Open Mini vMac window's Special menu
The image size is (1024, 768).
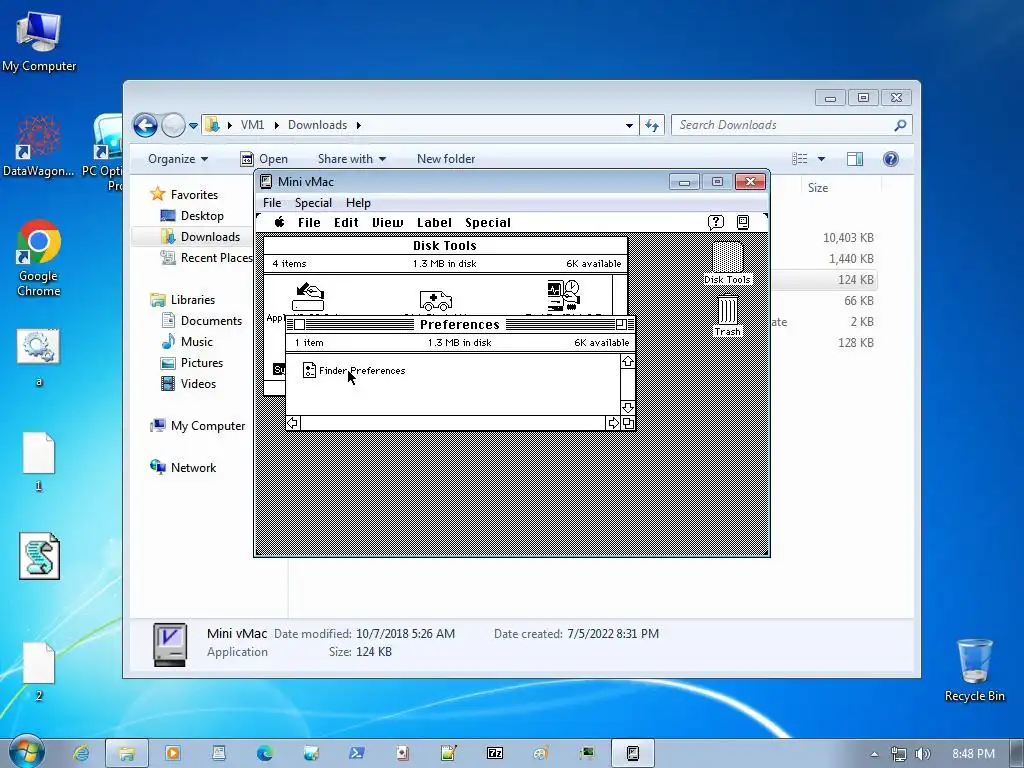click(313, 202)
